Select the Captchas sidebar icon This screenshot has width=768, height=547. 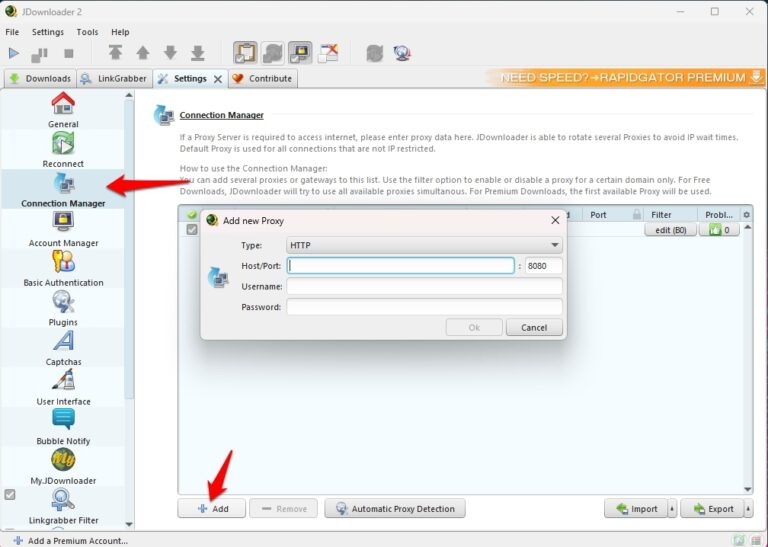63,341
